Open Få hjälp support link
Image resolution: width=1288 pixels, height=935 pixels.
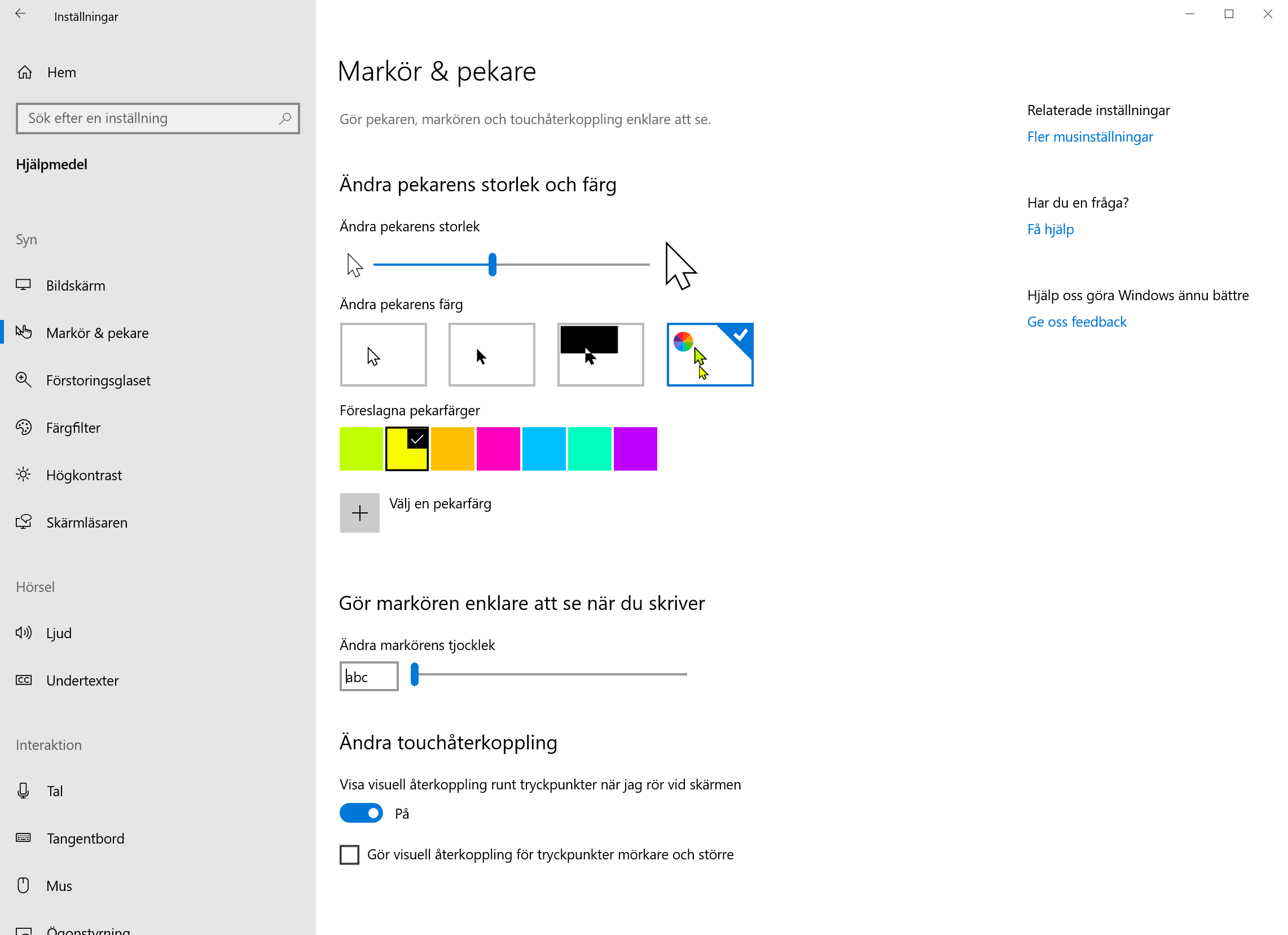coord(1051,229)
